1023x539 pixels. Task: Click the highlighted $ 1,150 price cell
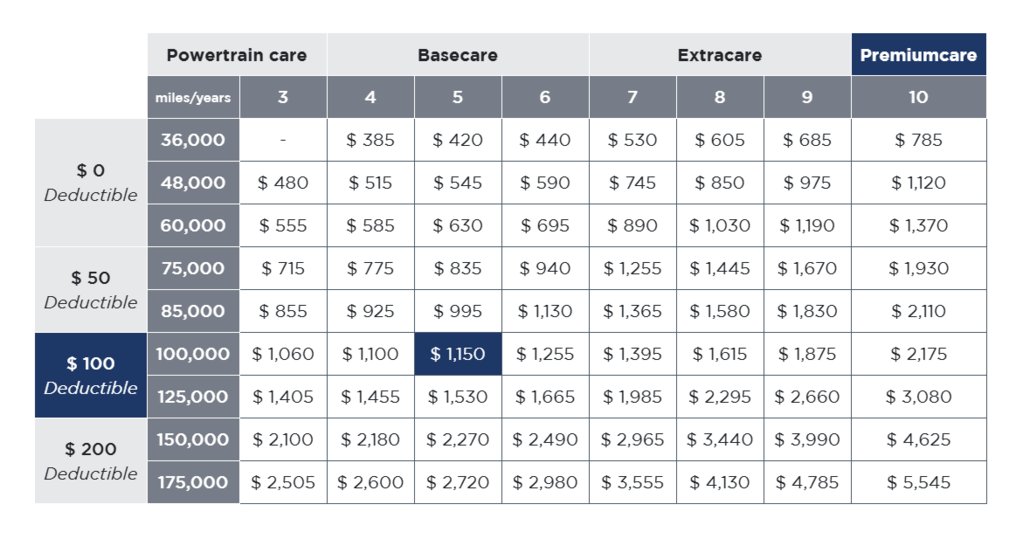(458, 354)
